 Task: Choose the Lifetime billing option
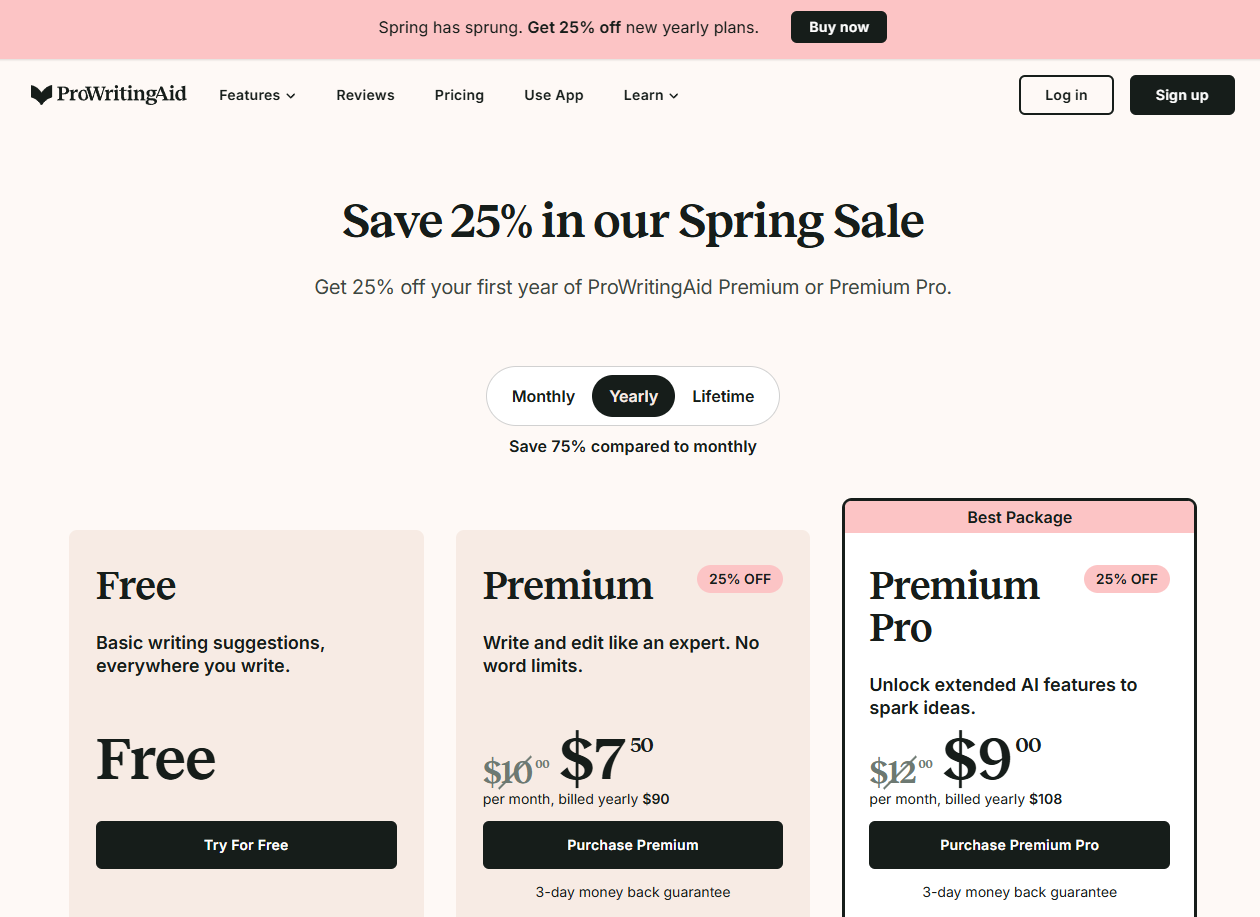(723, 396)
